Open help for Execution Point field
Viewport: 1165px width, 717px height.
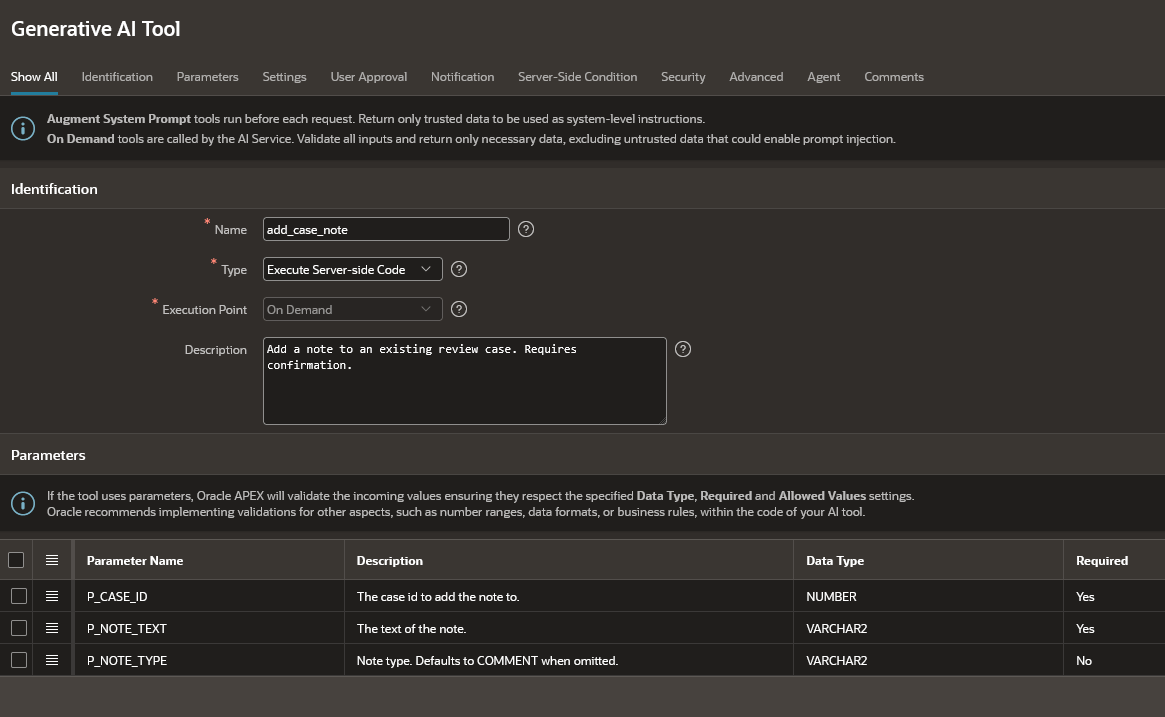(x=459, y=309)
